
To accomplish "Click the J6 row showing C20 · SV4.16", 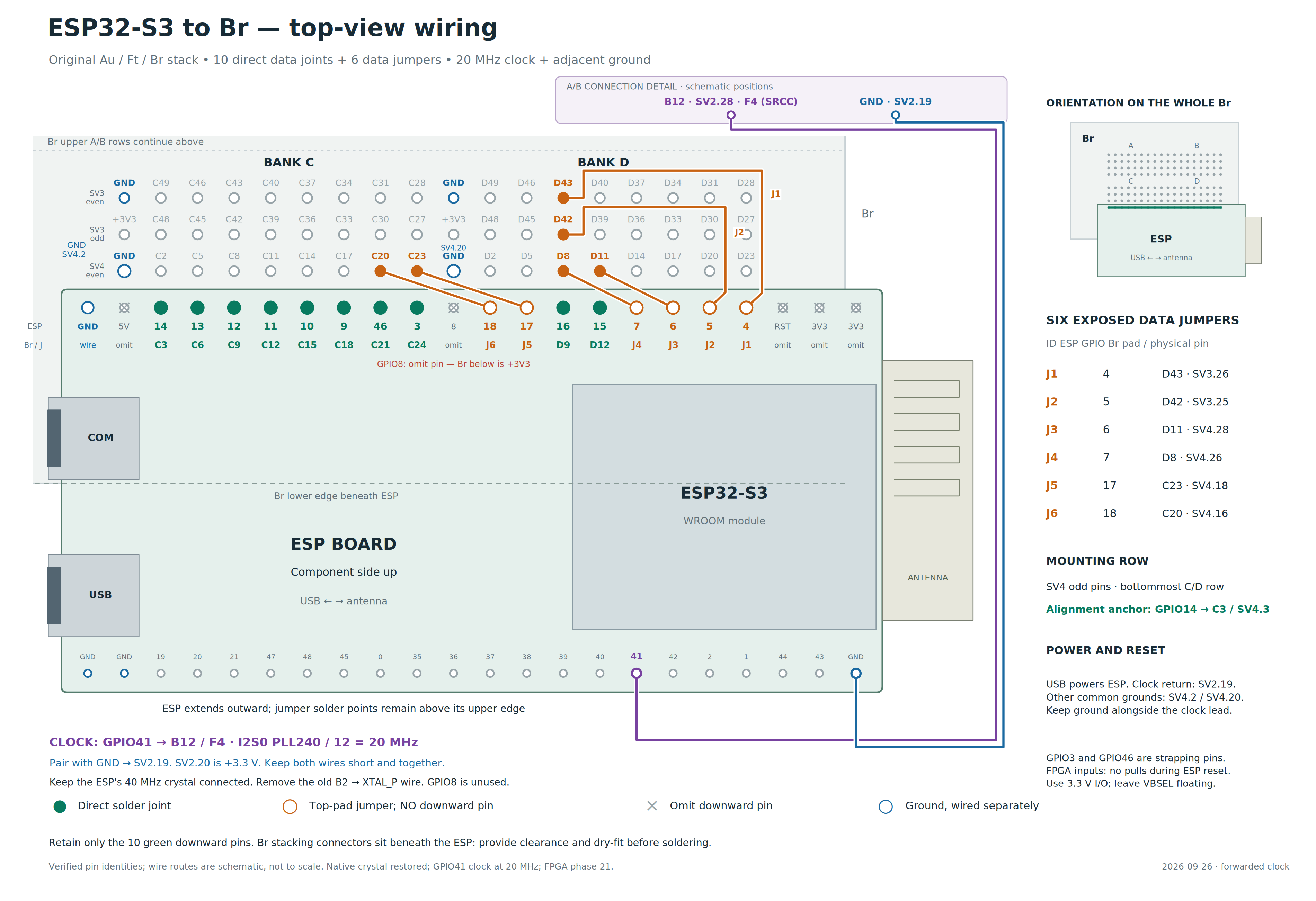I will pyautogui.click(x=1137, y=514).
